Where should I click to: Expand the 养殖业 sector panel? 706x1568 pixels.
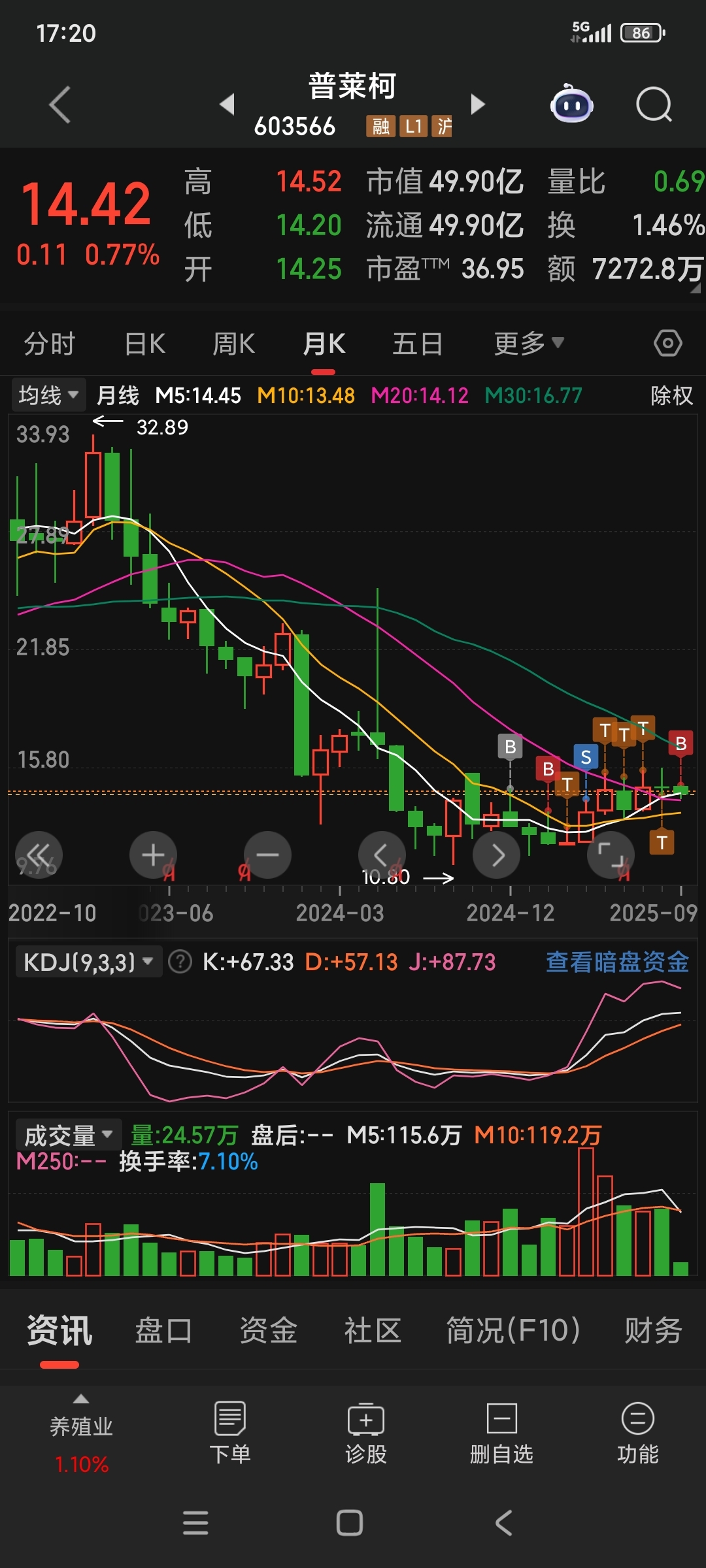(x=81, y=1434)
